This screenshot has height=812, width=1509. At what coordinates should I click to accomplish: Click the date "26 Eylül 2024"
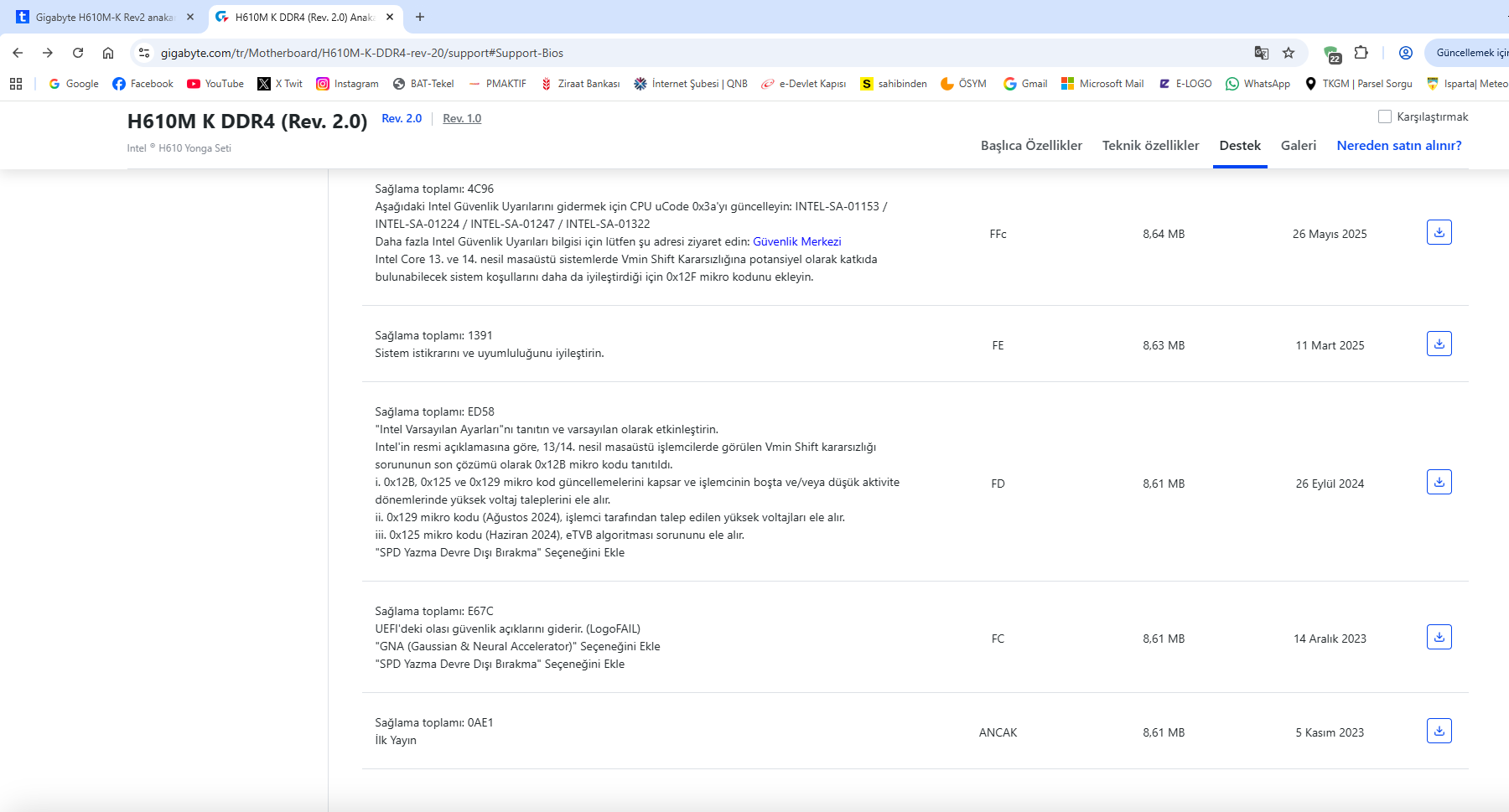coord(1330,484)
